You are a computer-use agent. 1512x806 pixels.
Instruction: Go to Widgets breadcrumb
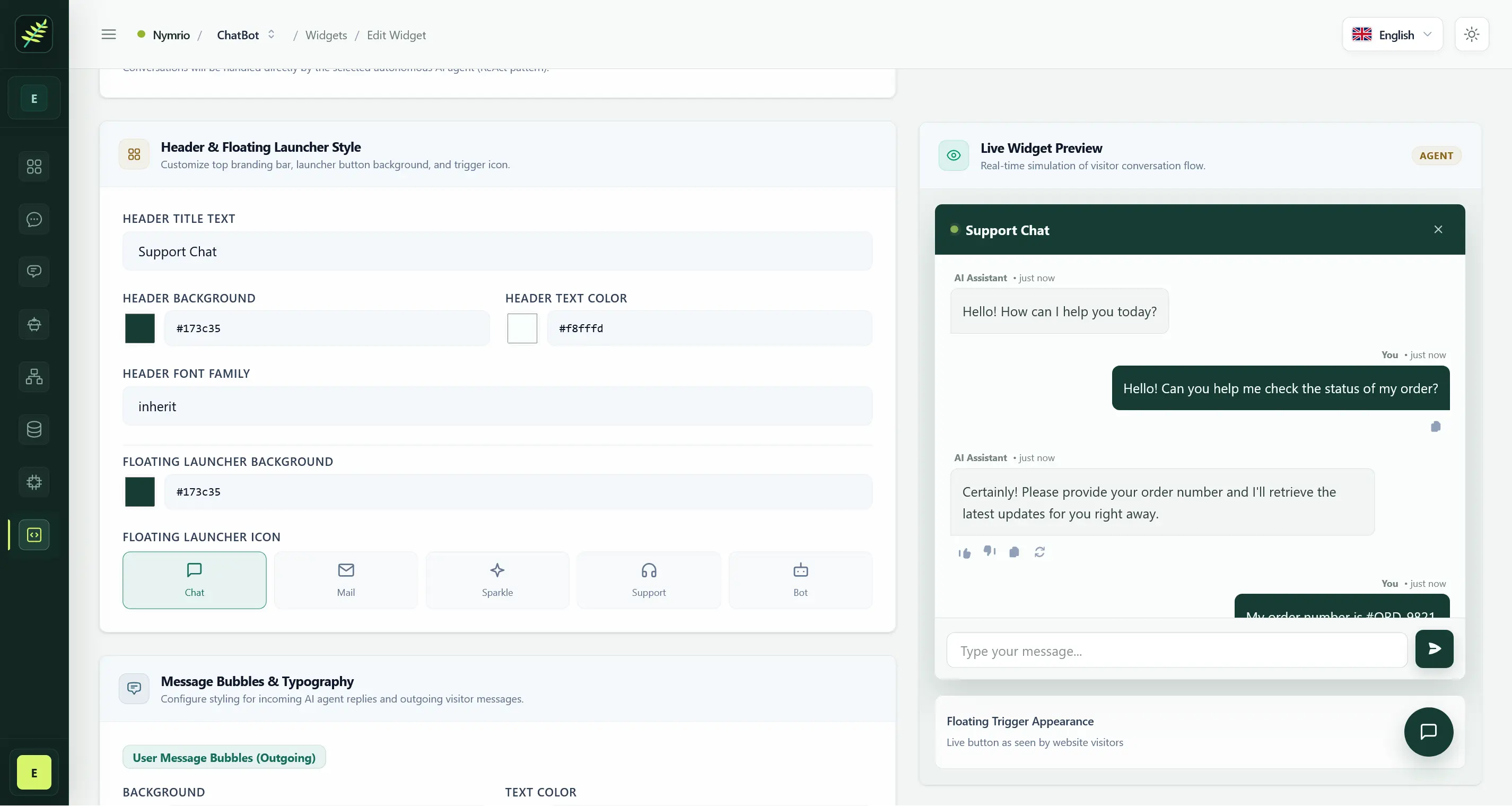[x=326, y=35]
